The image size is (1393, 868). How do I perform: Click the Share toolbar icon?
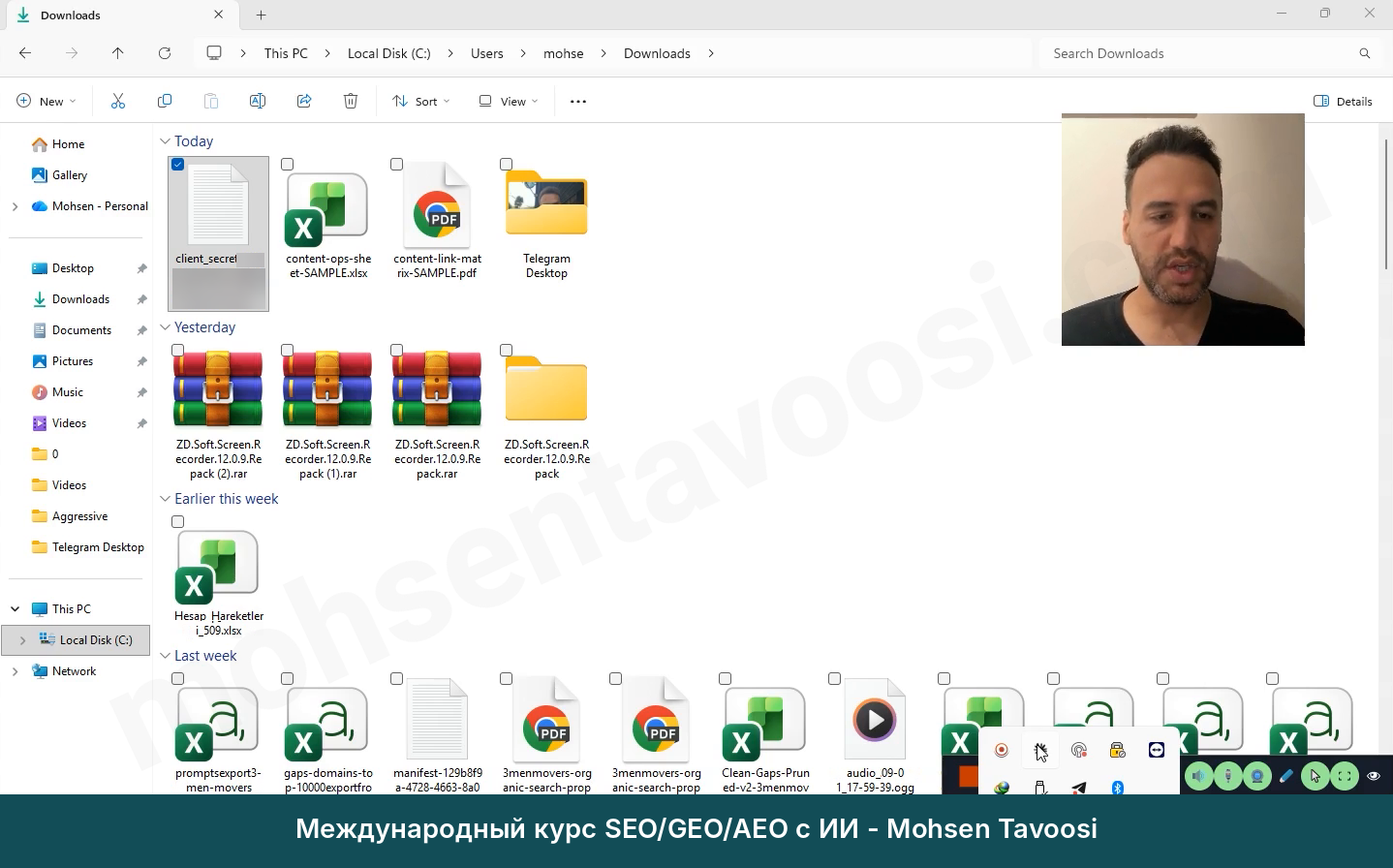point(304,101)
